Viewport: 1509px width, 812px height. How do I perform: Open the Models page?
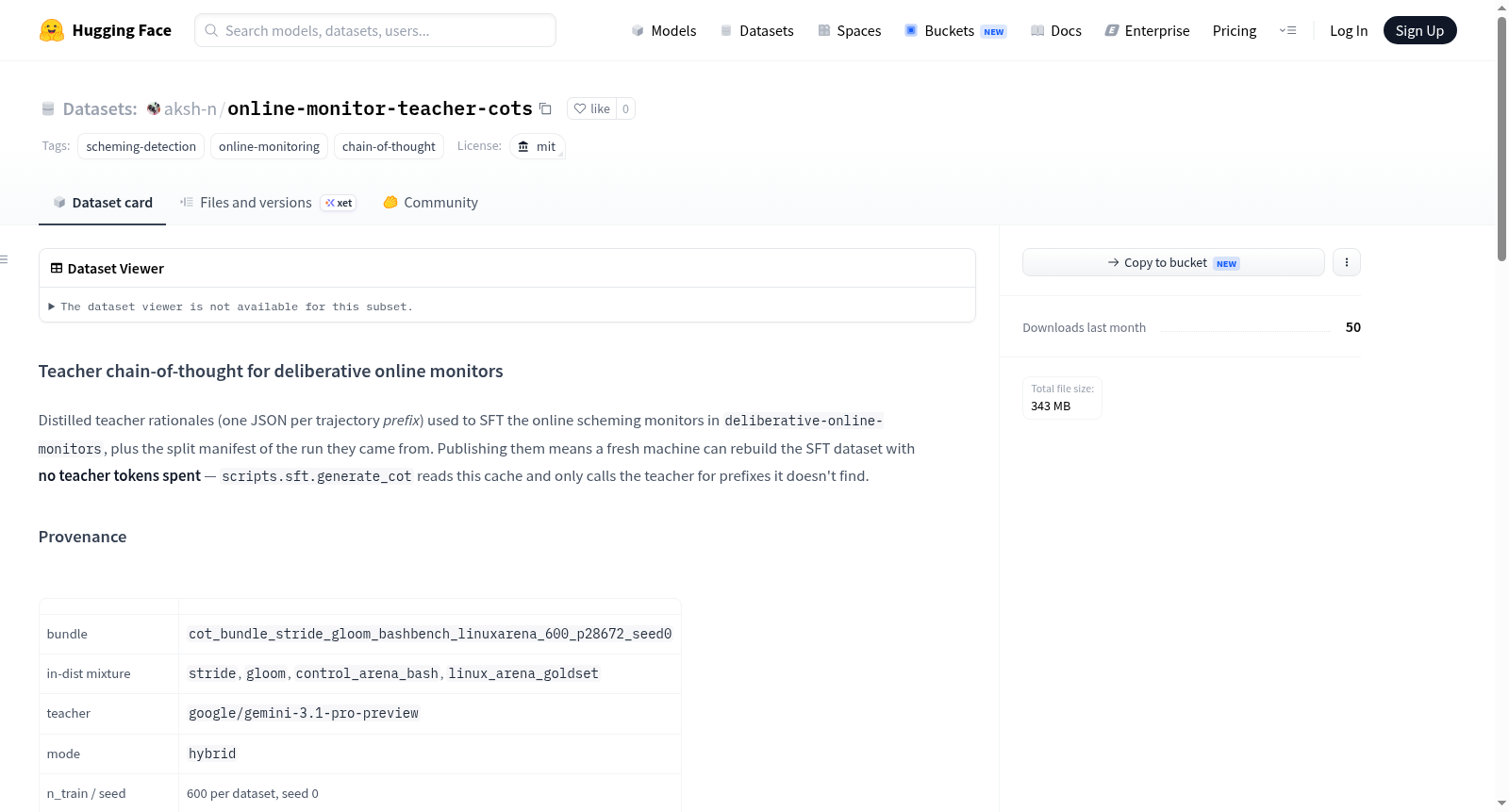click(x=664, y=30)
